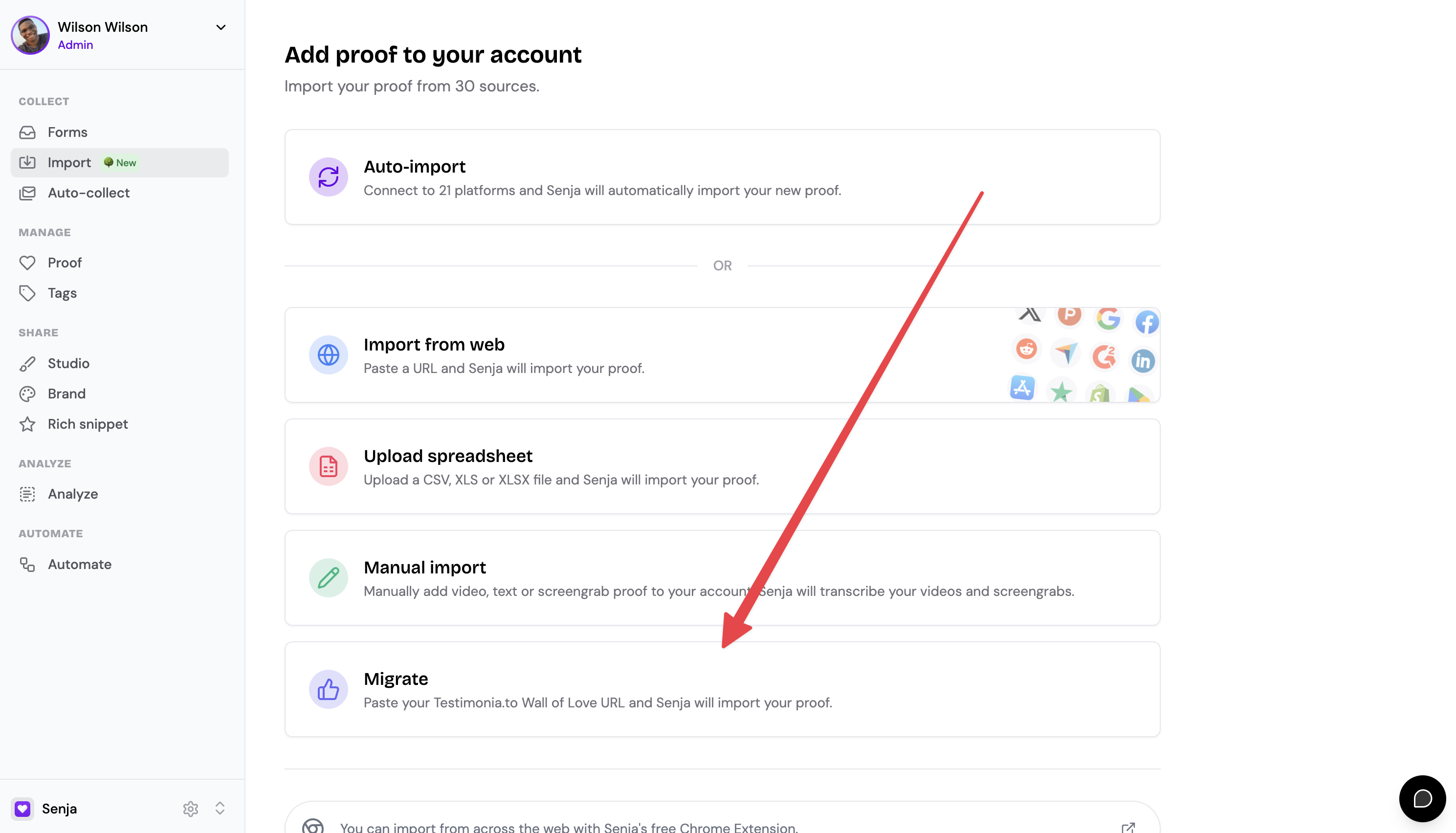Open Chrome Extension external link icon
Screen dimensions: 1456x833
(1128, 827)
